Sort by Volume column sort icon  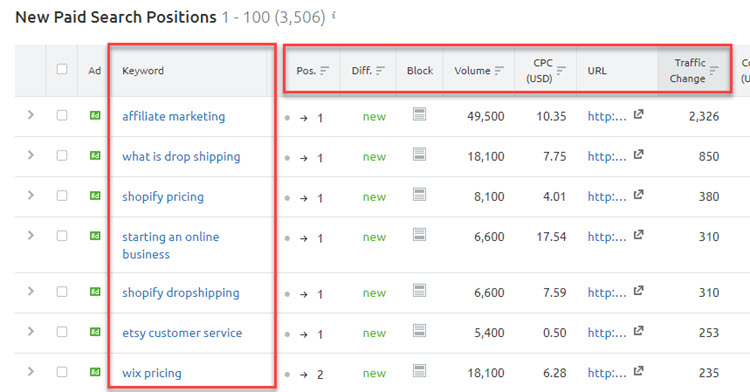tap(499, 71)
